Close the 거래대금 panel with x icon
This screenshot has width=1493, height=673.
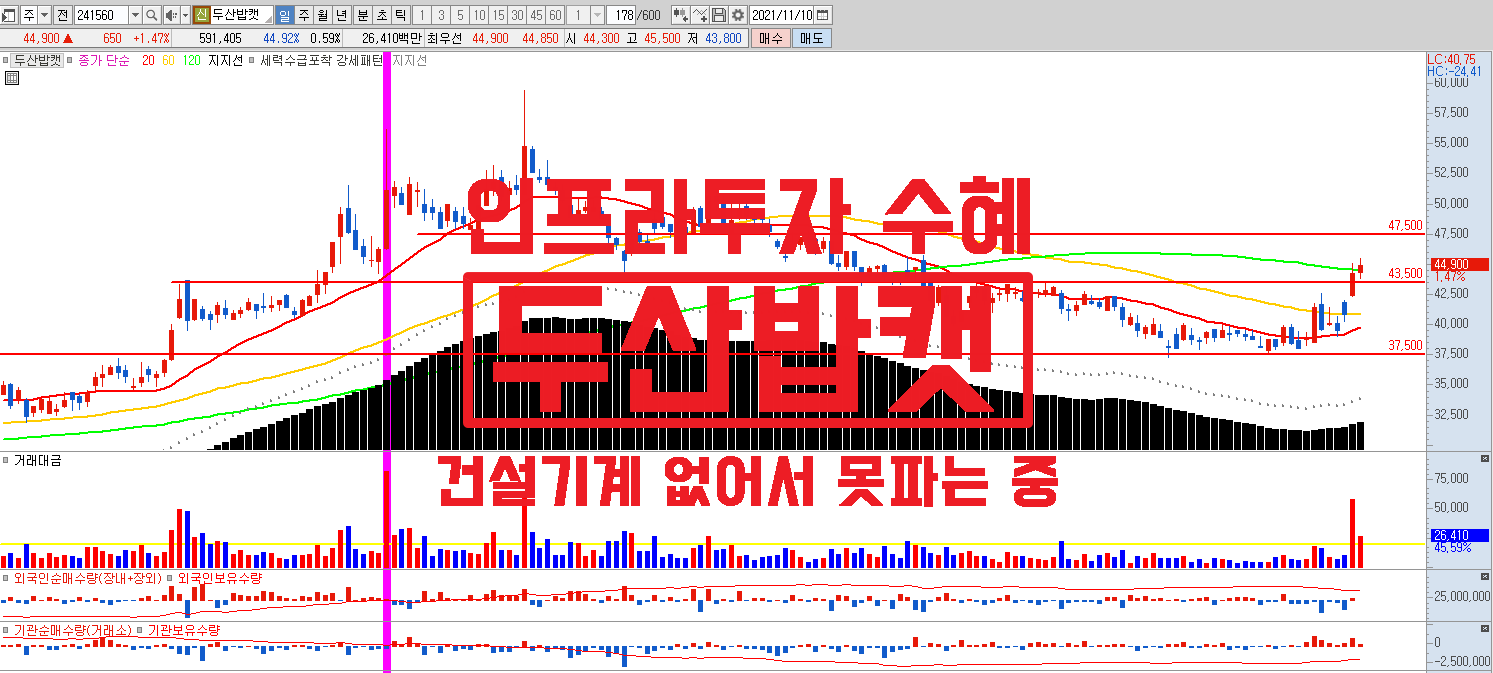click(x=1484, y=457)
